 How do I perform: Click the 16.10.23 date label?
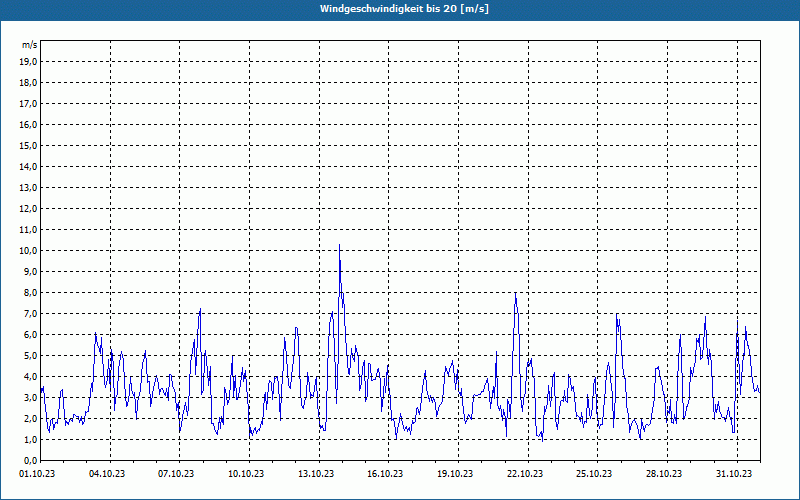[x=385, y=473]
